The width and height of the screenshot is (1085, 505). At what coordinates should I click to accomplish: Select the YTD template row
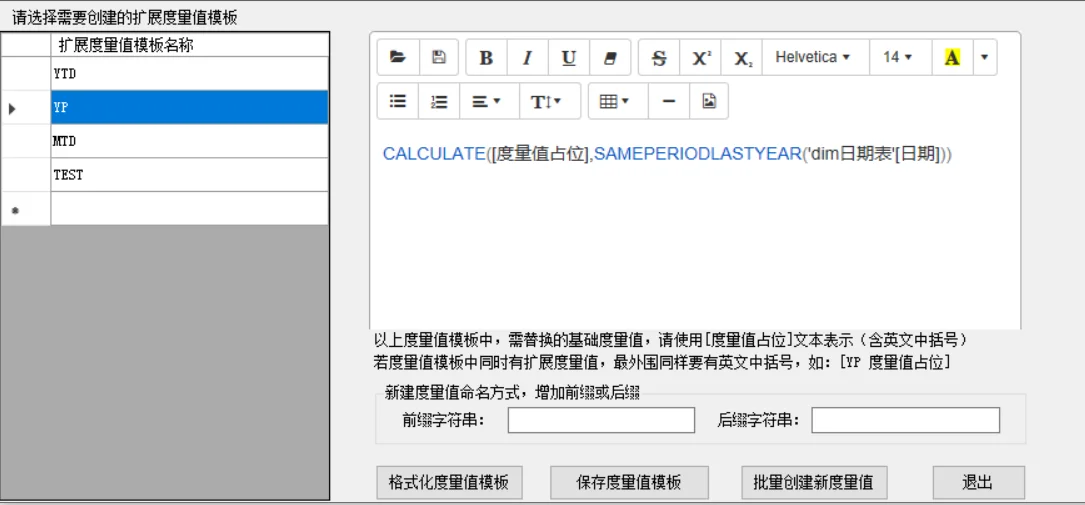190,73
